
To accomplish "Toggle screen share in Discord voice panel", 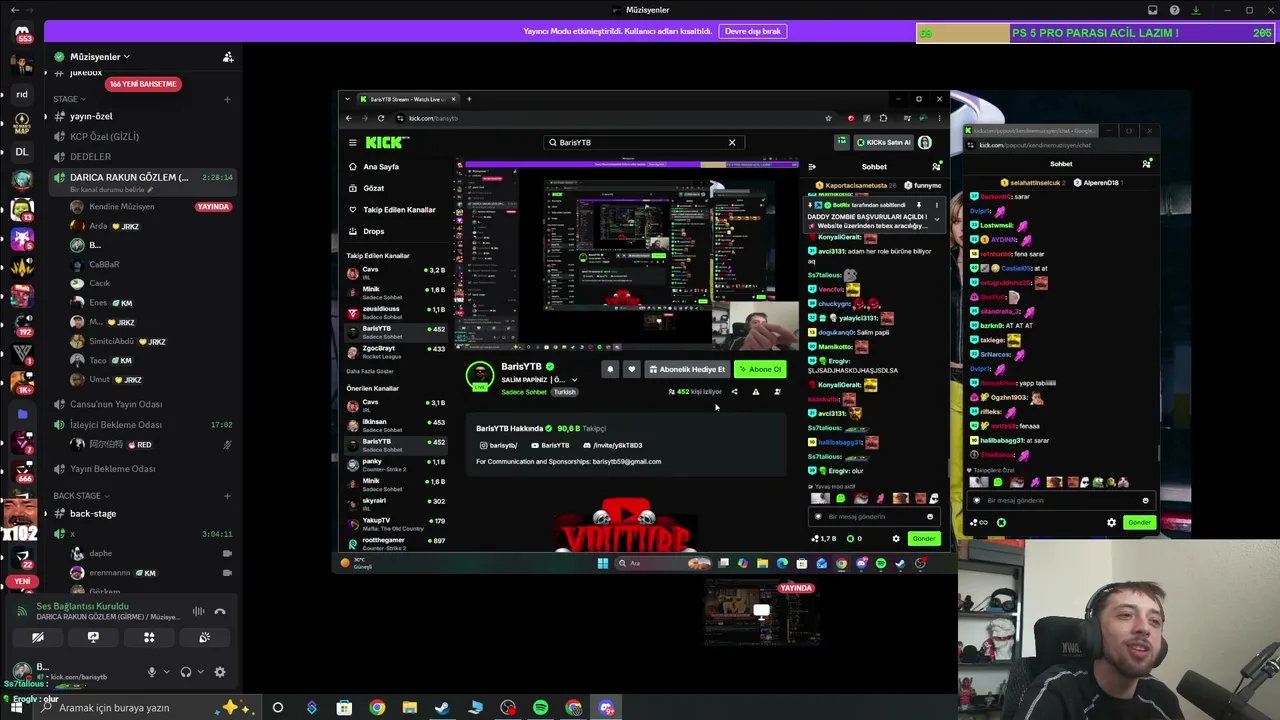I will 93,637.
